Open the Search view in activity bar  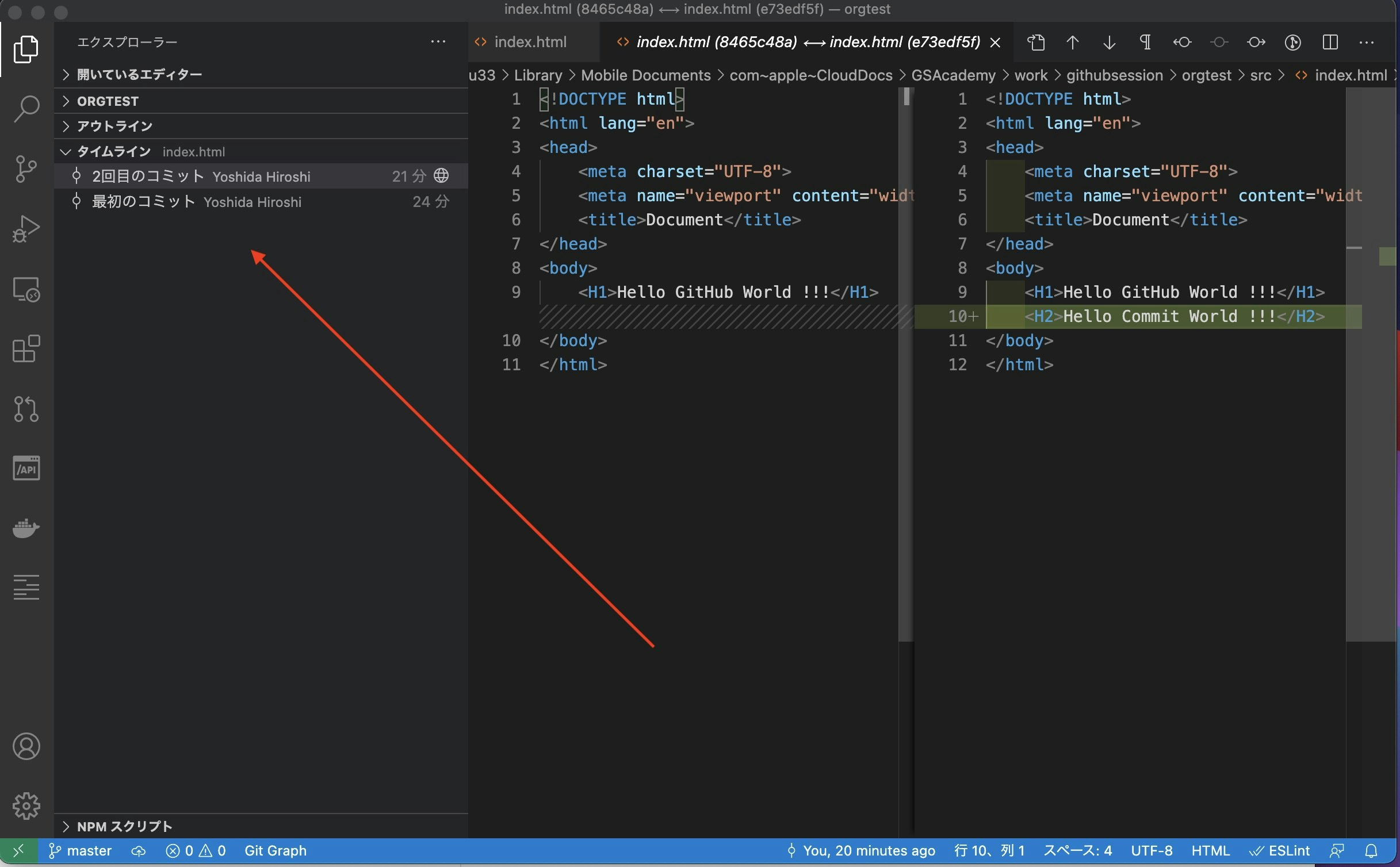(26, 108)
